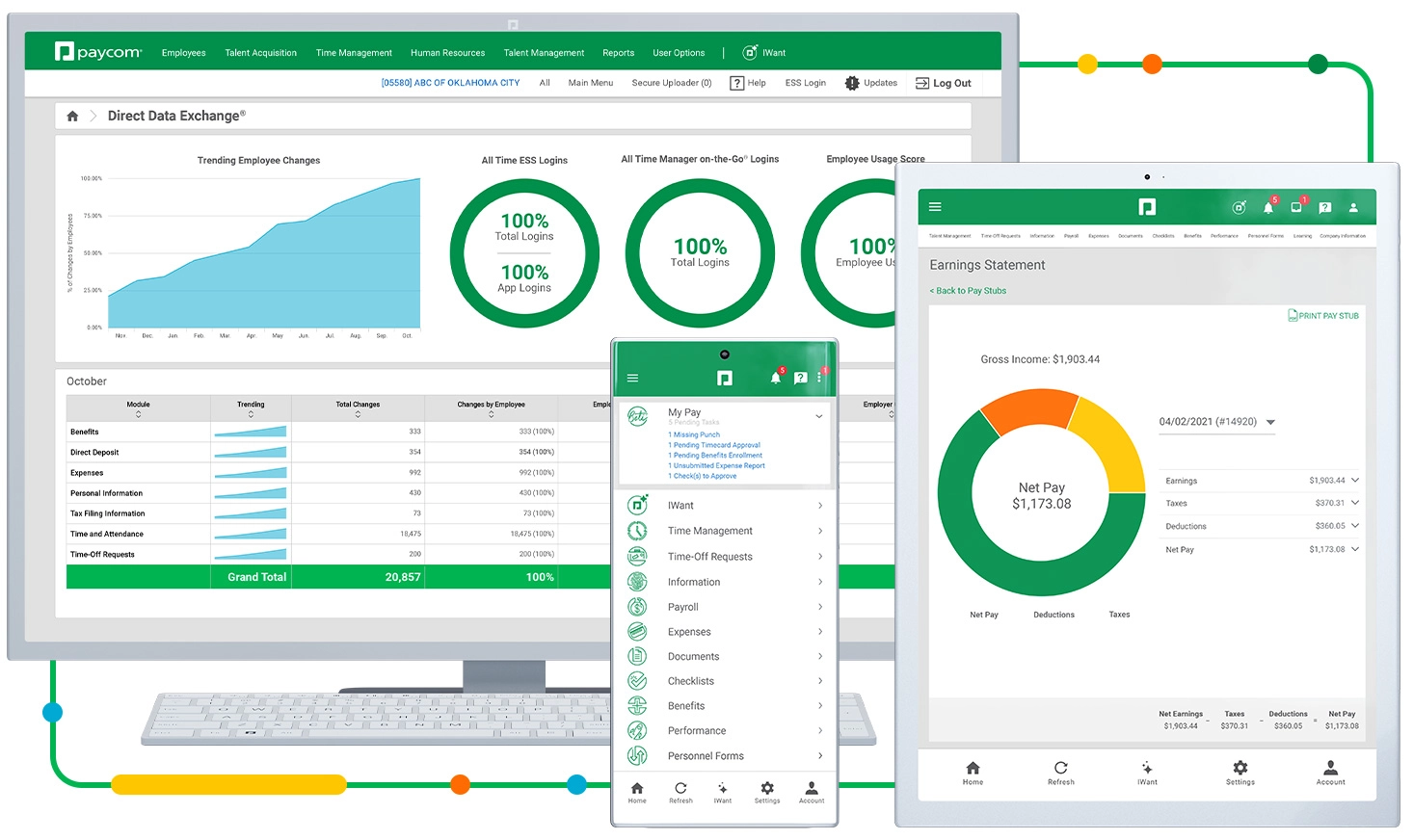Open Talent Acquisition menu on desktop
This screenshot has width=1413, height=840.
(x=261, y=53)
